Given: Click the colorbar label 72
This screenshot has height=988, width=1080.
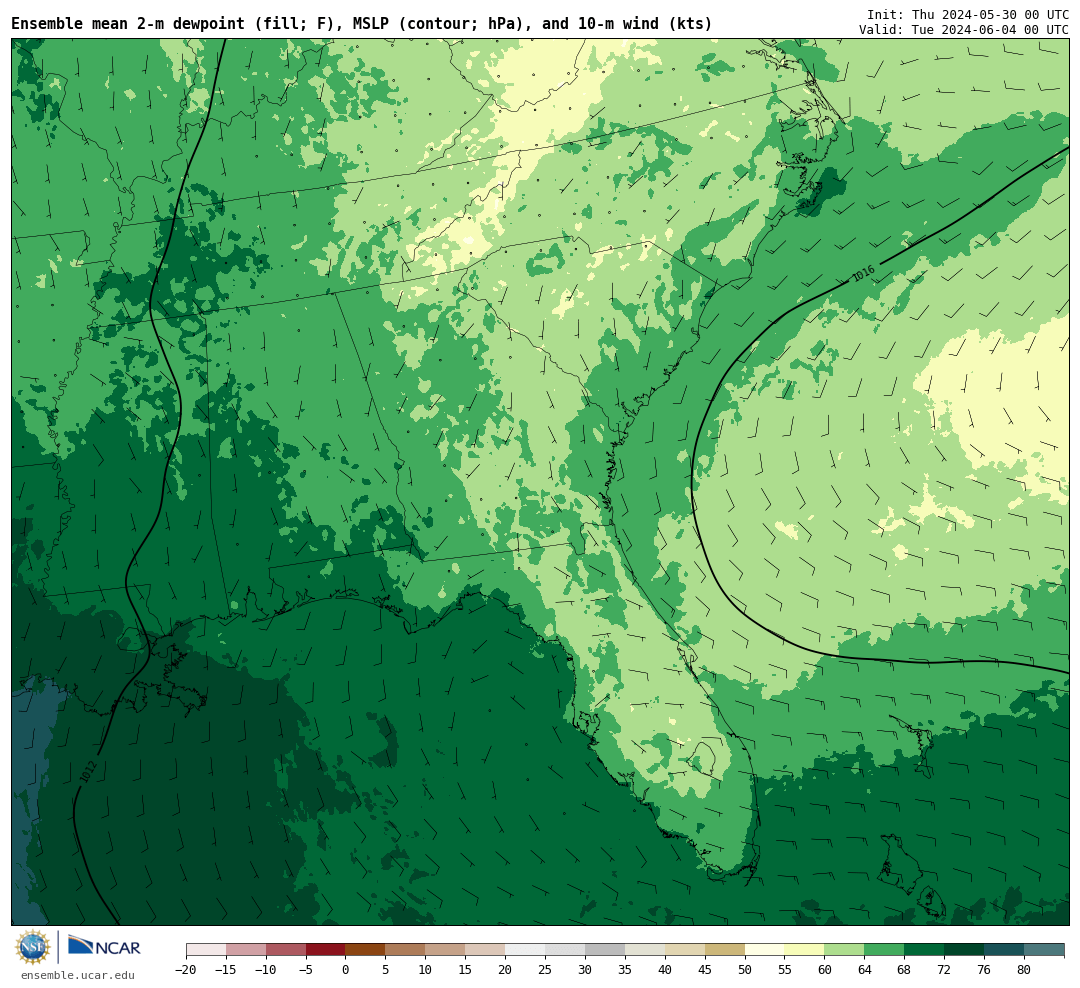Looking at the screenshot, I should pyautogui.click(x=944, y=970).
